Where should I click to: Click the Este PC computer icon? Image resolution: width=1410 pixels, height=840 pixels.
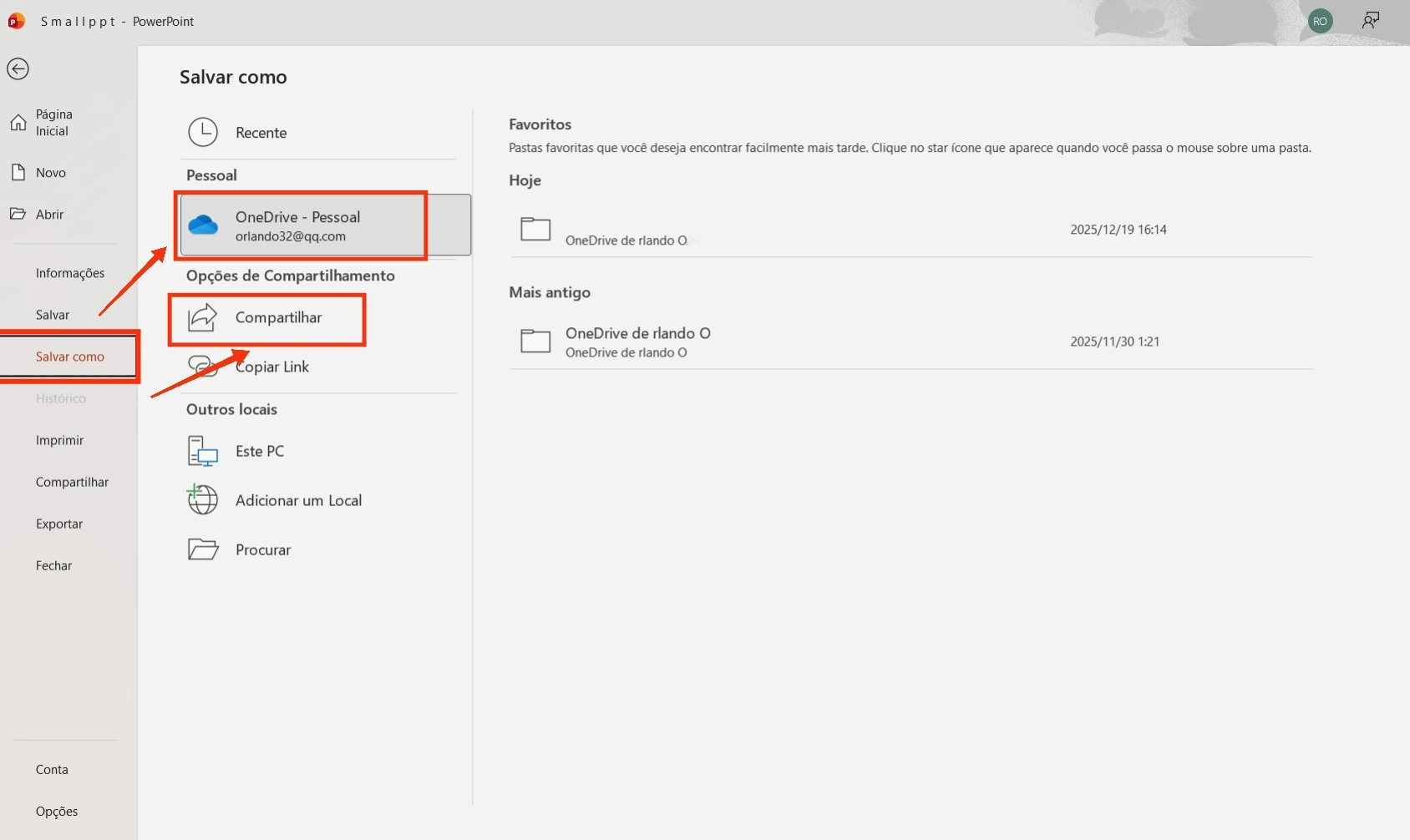[203, 451]
